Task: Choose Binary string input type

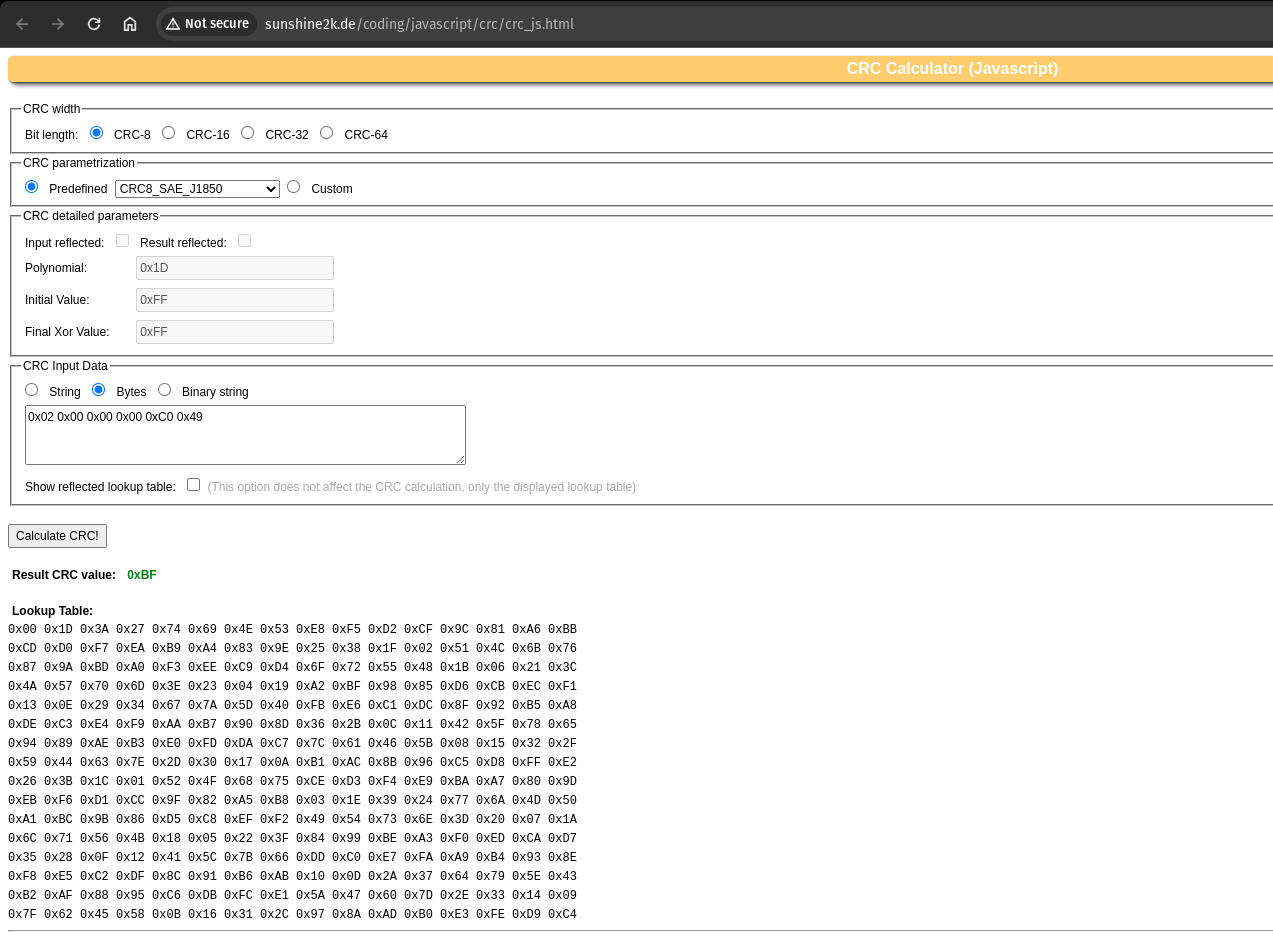Action: pos(164,390)
